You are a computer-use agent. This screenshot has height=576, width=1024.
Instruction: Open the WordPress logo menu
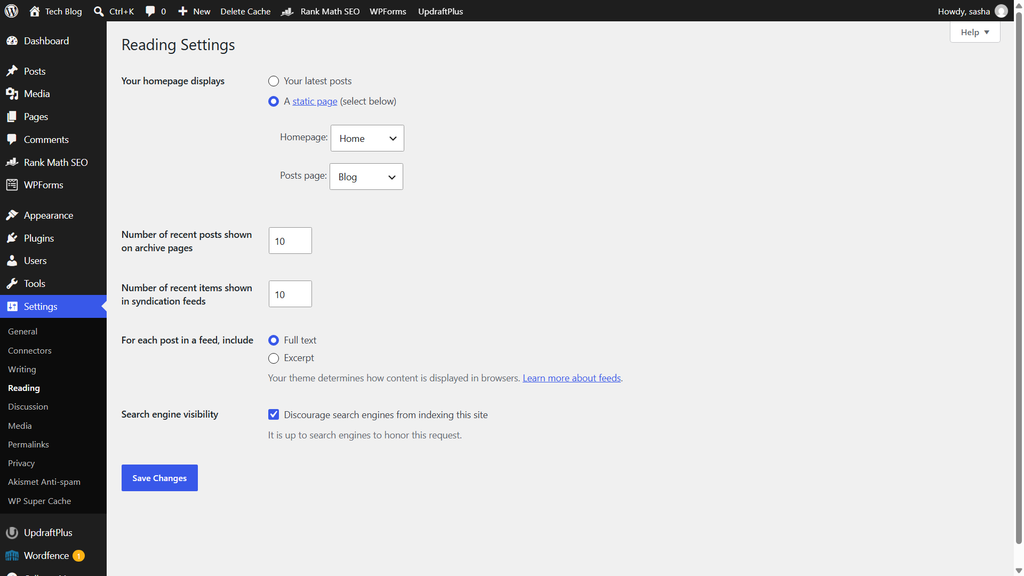[x=11, y=11]
